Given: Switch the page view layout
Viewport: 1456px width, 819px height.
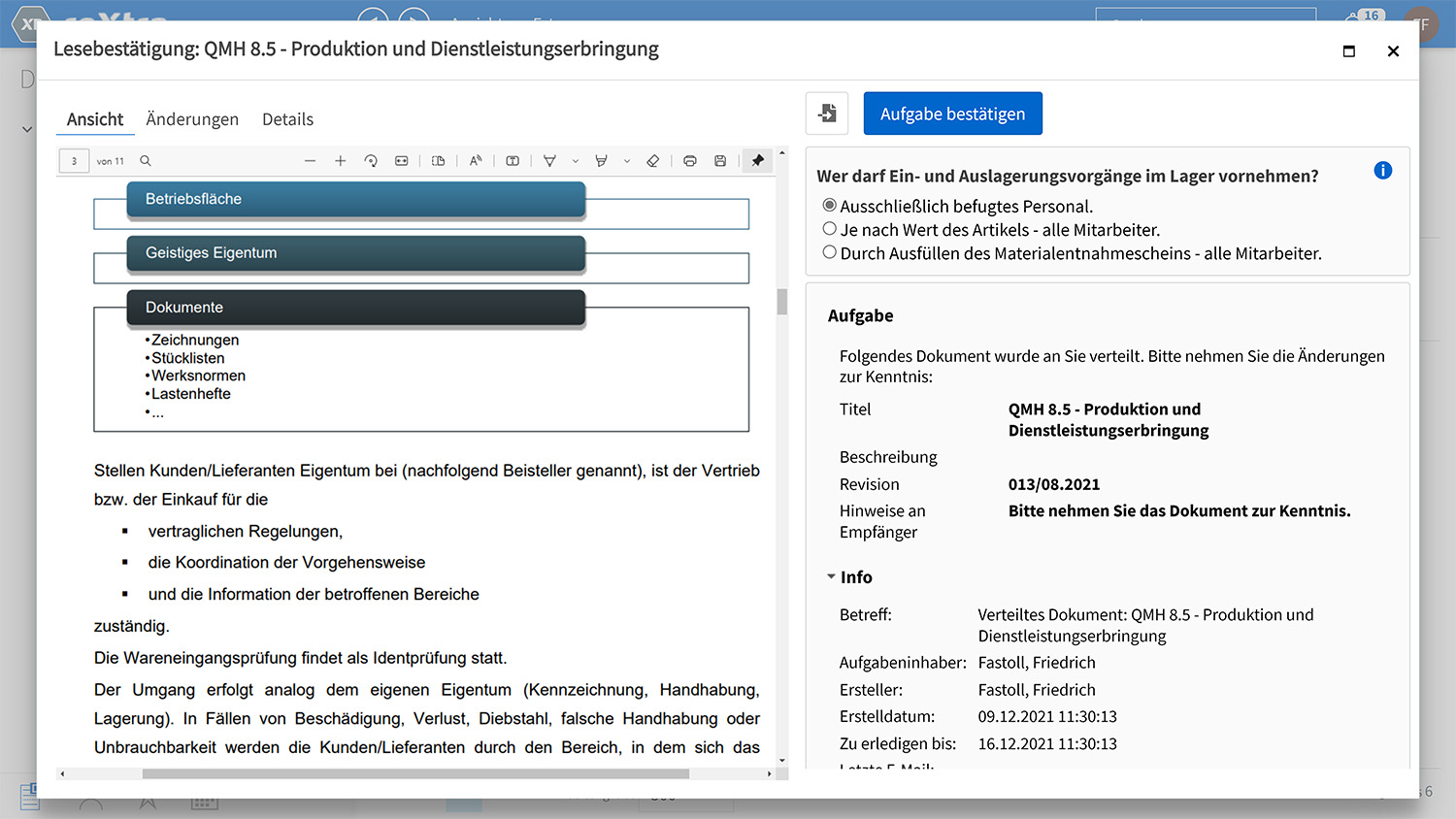Looking at the screenshot, I should click(x=439, y=161).
